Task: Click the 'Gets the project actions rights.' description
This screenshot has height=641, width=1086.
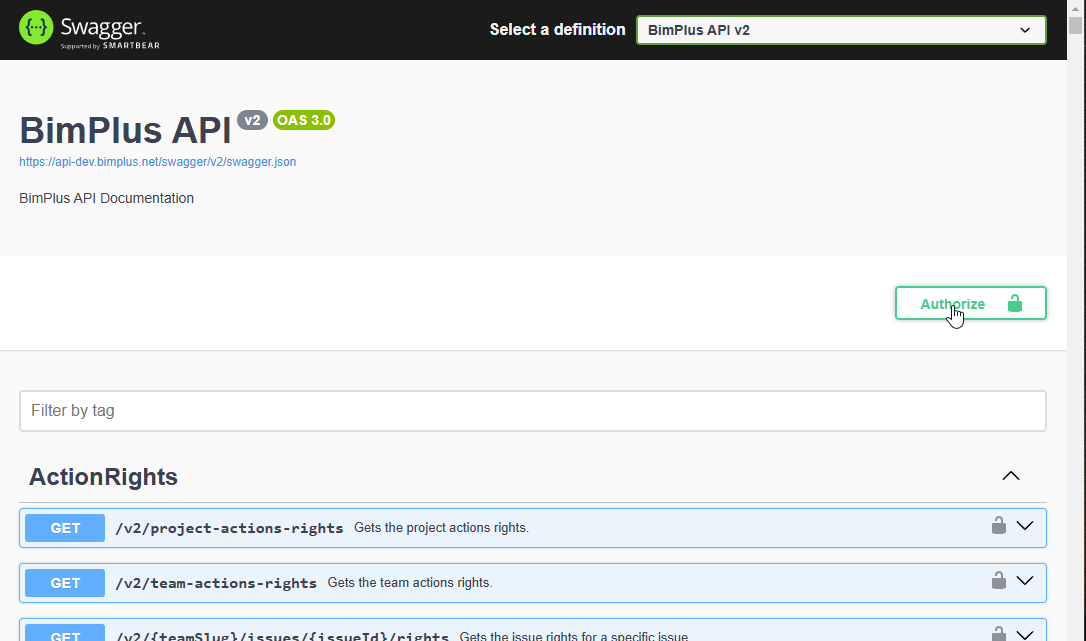Action: [x=441, y=528]
